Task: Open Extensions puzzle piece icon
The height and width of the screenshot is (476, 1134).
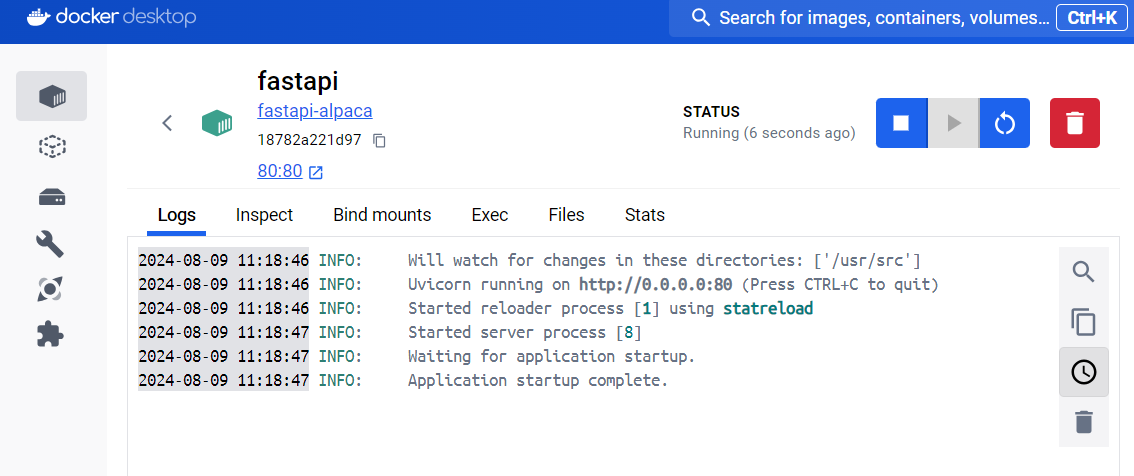Action: 51,334
